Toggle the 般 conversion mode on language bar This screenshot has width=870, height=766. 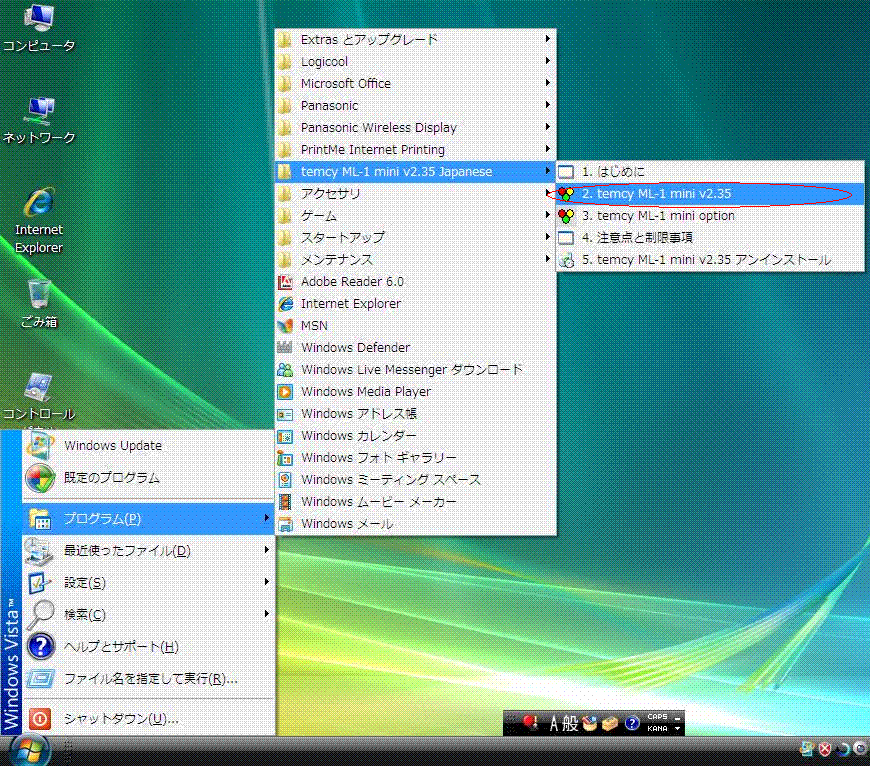570,723
